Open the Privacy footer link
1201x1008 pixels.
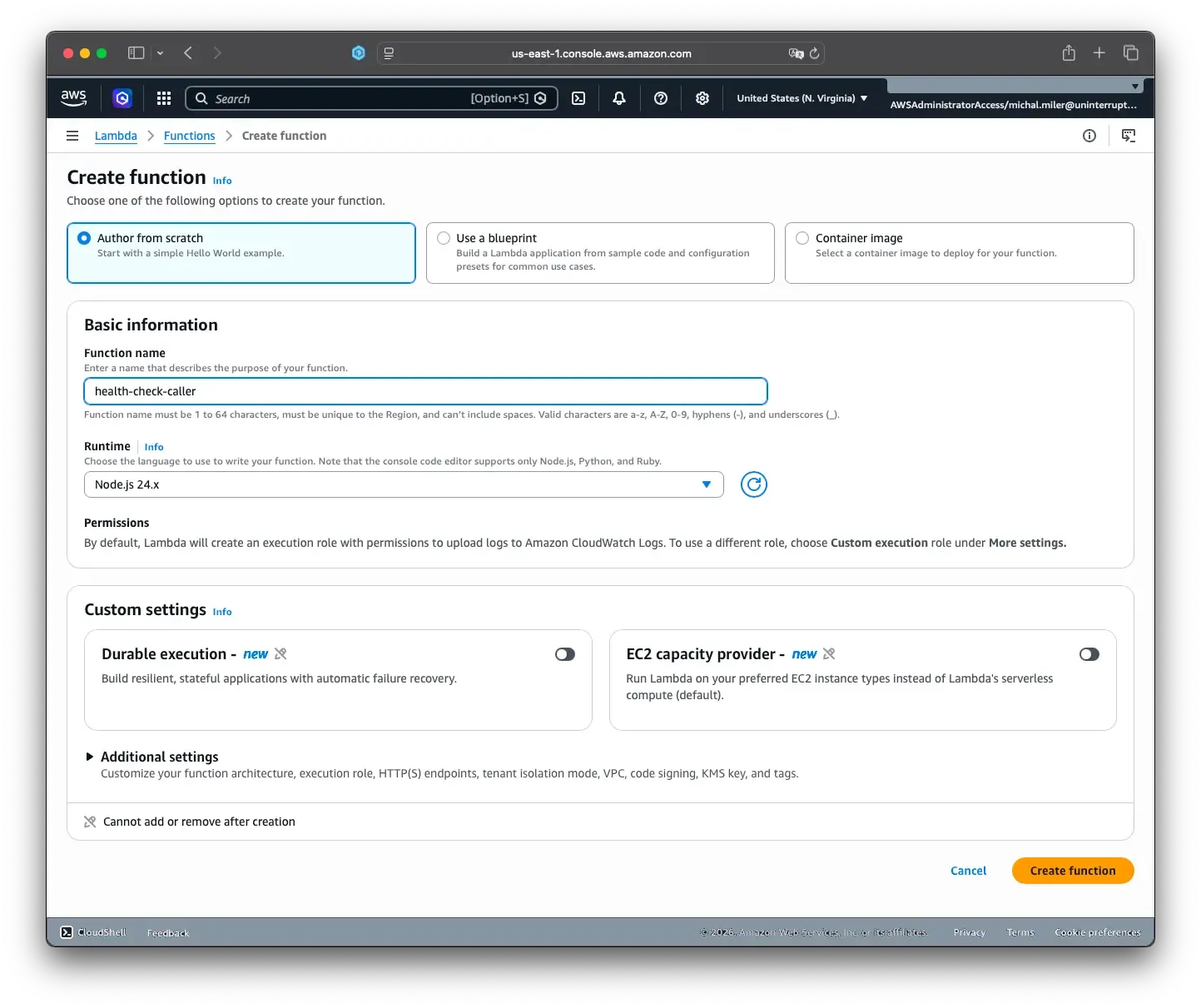coord(970,932)
